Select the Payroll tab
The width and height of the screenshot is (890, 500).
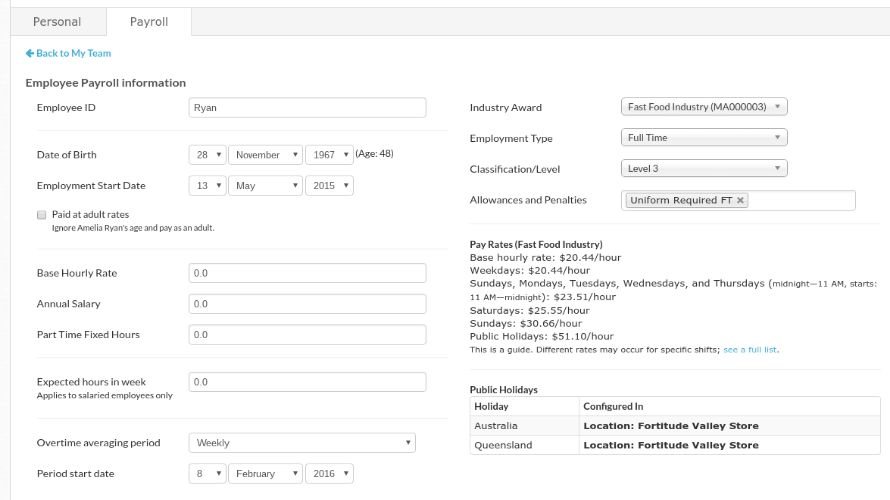tap(149, 22)
